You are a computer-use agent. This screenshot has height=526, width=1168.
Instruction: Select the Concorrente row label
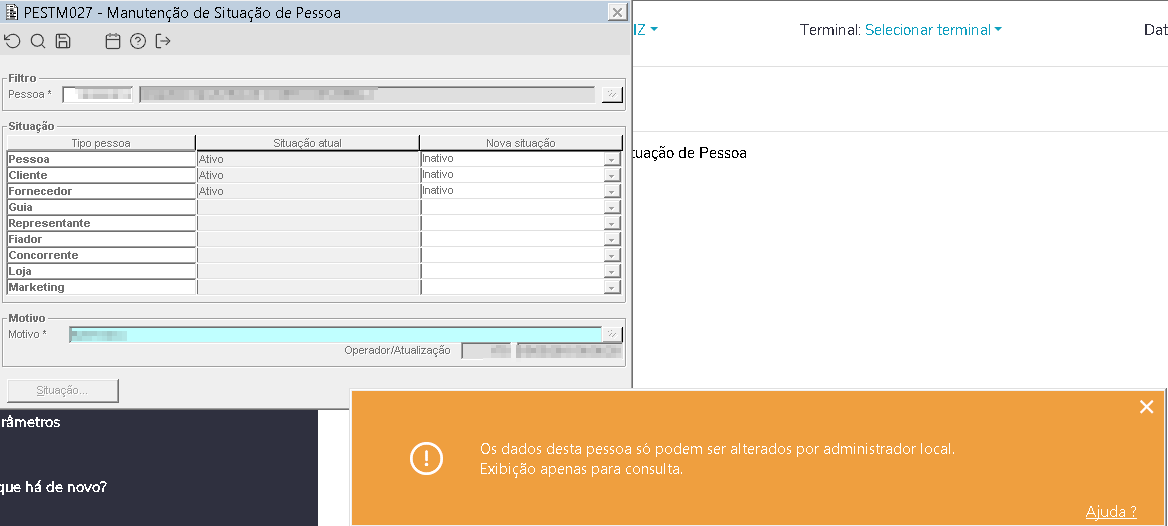tap(101, 255)
